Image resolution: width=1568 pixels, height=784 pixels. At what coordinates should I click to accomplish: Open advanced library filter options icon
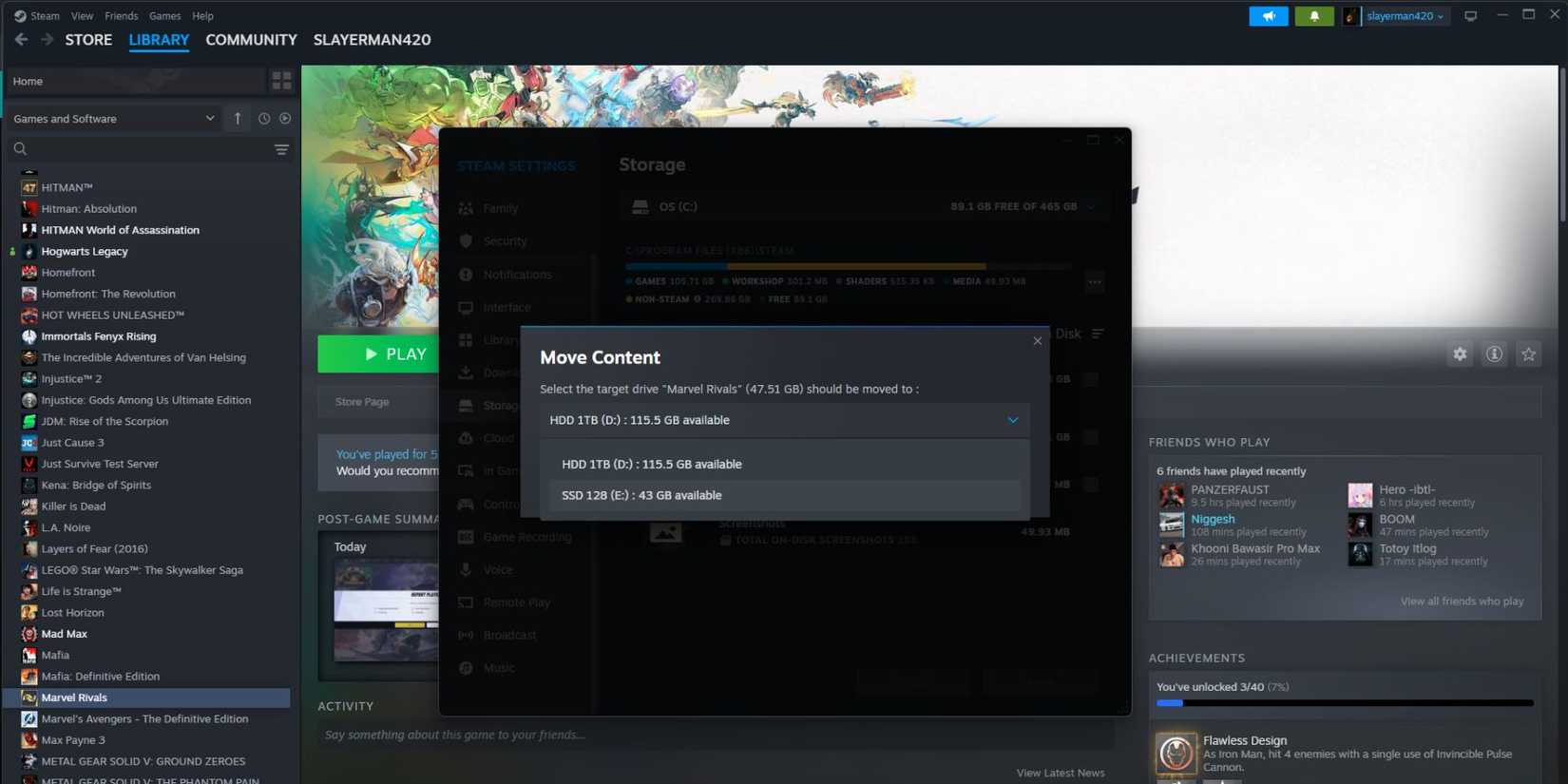coord(281,149)
